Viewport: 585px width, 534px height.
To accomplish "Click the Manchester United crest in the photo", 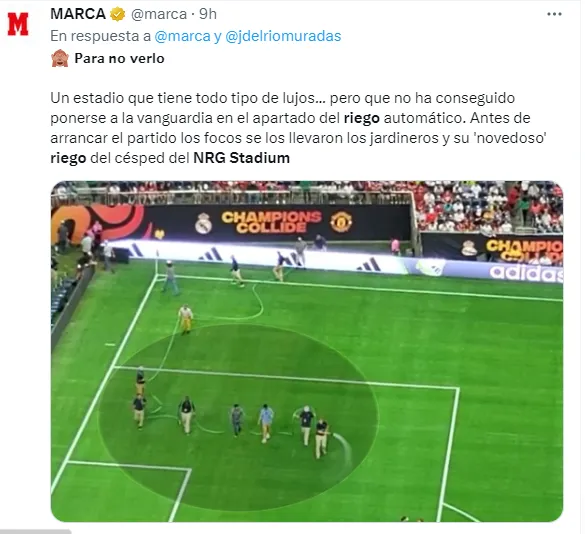I will click(x=341, y=222).
